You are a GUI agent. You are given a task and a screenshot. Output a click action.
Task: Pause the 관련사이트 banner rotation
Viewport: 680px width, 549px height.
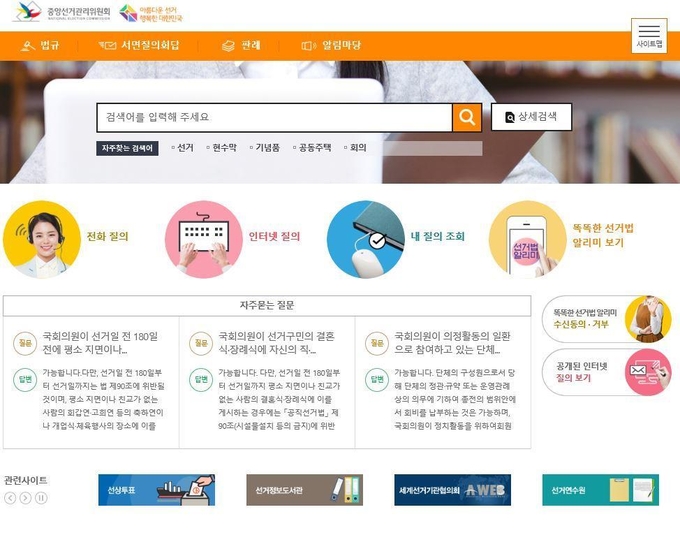click(41, 498)
